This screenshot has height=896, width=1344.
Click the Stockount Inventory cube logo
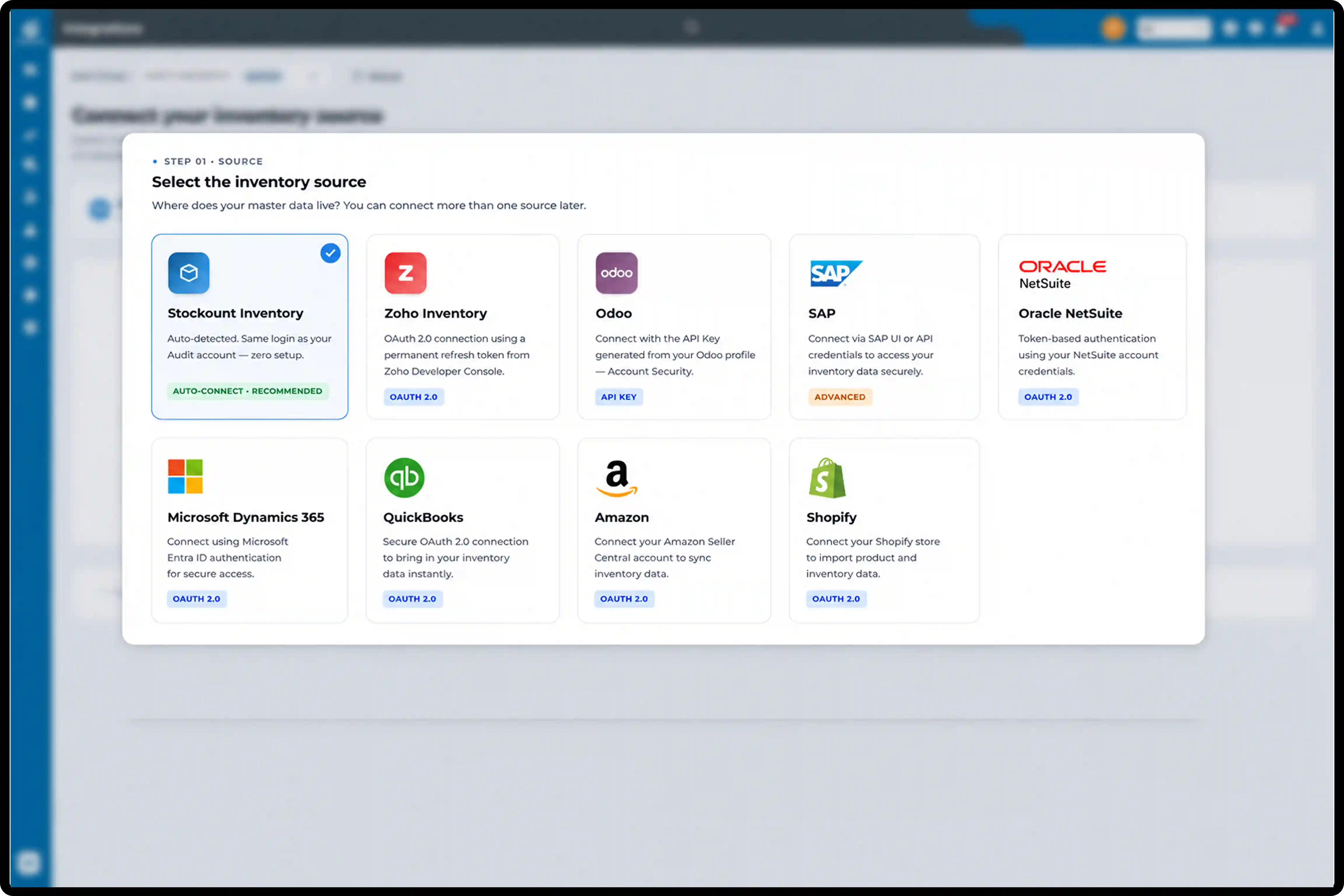(189, 273)
